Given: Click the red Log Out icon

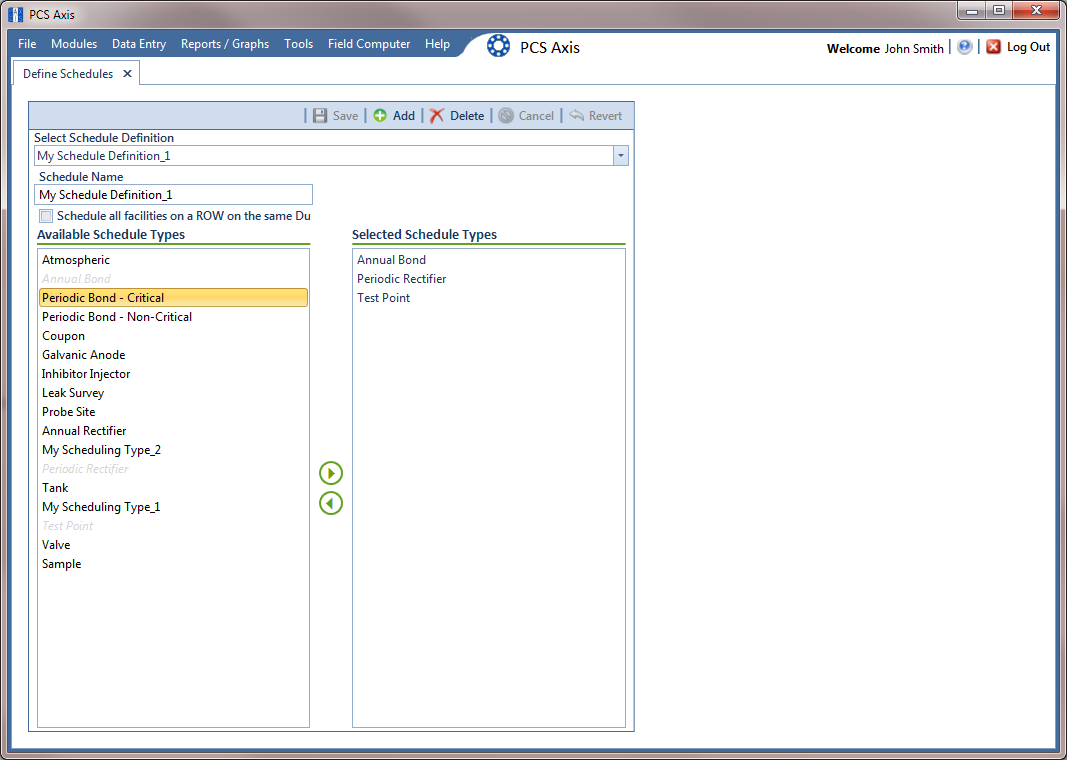Looking at the screenshot, I should [994, 47].
